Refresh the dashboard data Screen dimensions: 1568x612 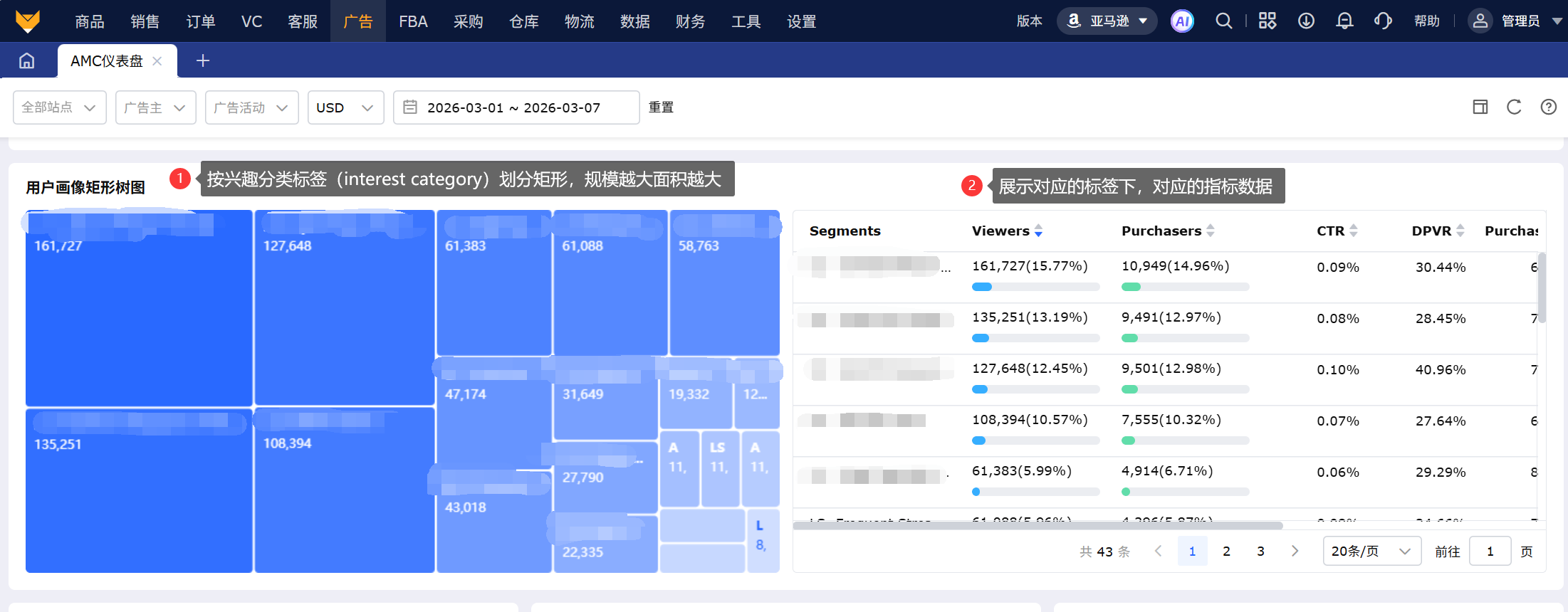click(x=1514, y=107)
